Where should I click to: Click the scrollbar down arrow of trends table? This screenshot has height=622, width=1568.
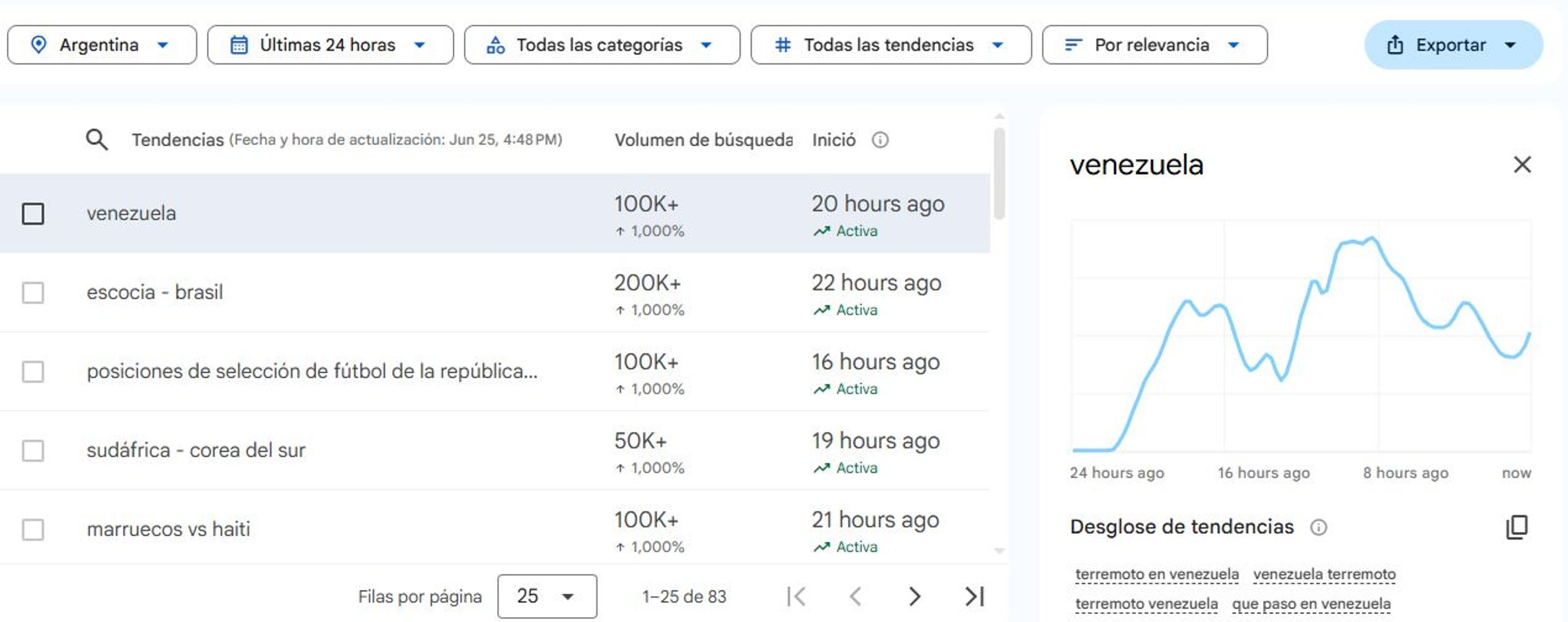(999, 550)
